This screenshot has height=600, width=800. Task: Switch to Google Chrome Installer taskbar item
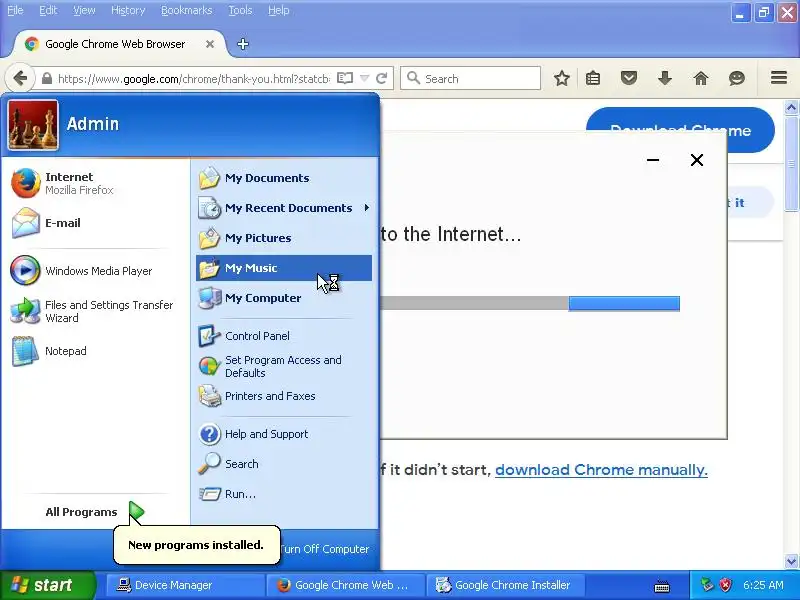(x=506, y=585)
